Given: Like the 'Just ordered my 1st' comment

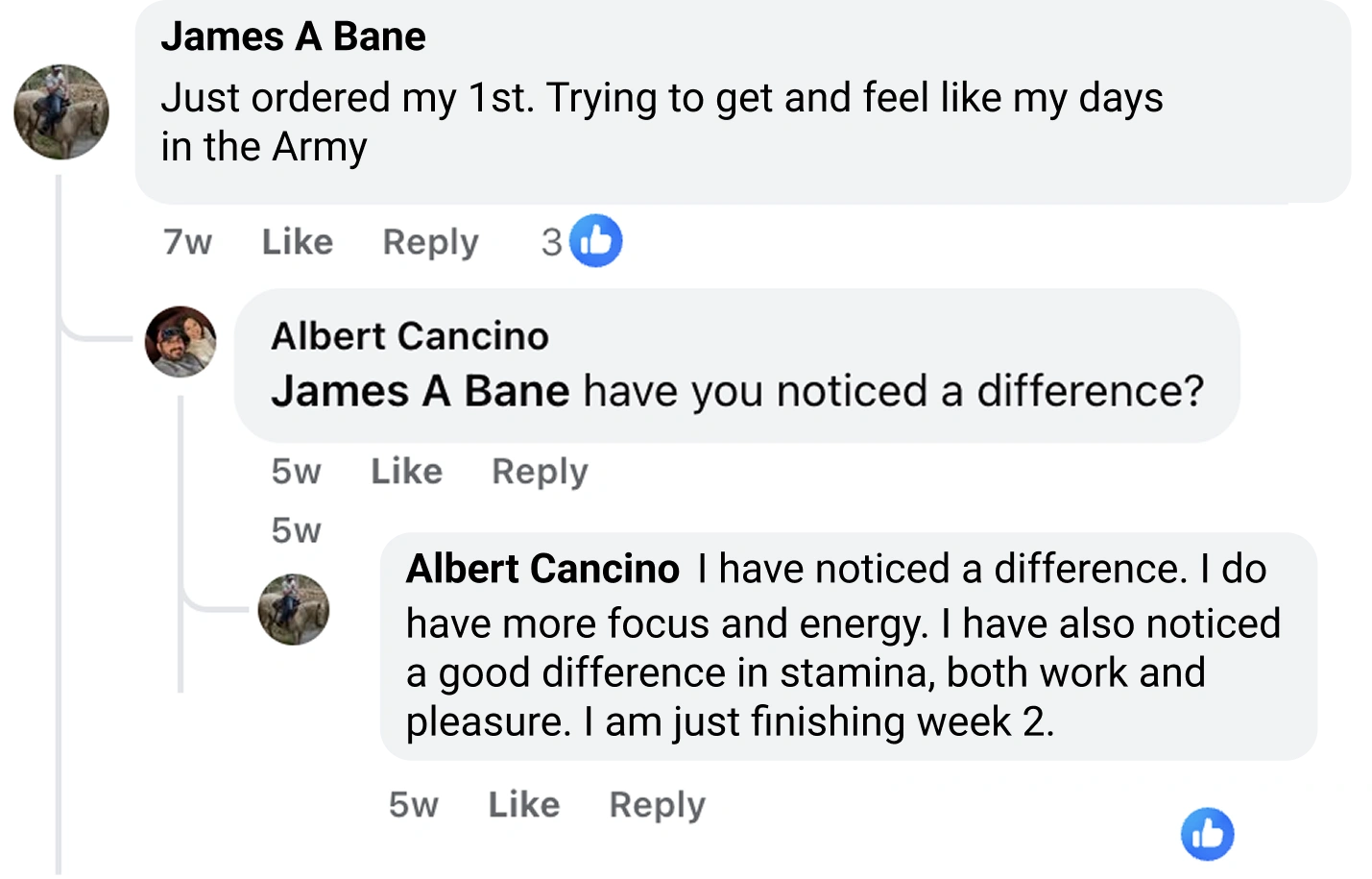Looking at the screenshot, I should click(298, 242).
